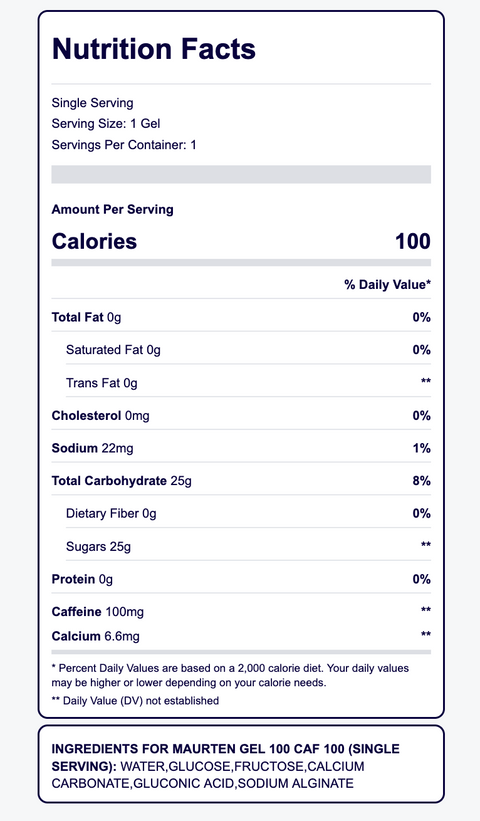The image size is (480, 821).
Task: Click the Total Carbohydrate 25g row
Action: coord(241,481)
